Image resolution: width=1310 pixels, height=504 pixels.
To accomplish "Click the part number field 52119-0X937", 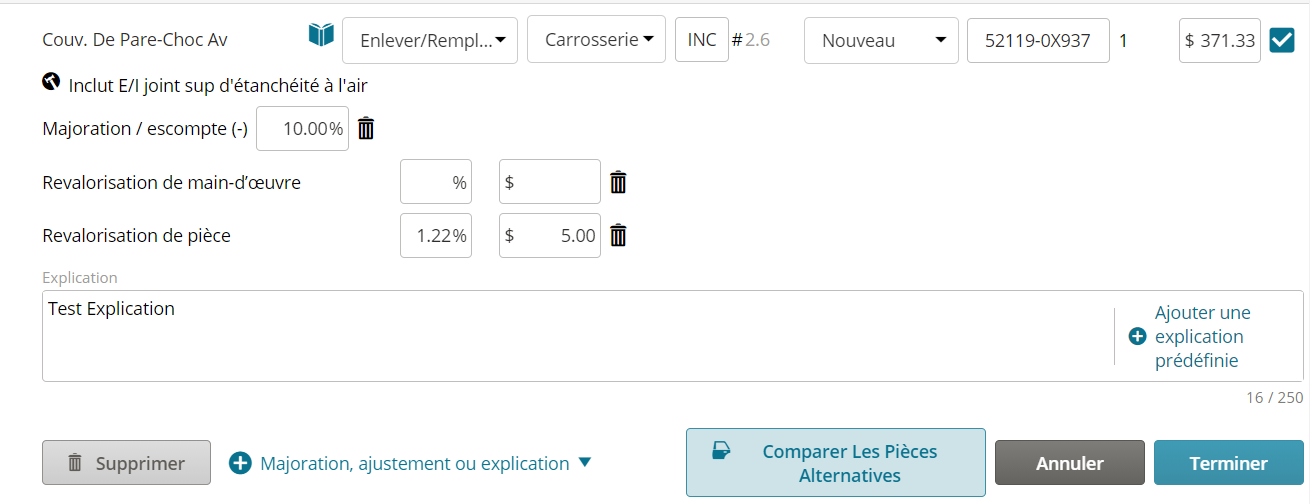I will [1038, 40].
